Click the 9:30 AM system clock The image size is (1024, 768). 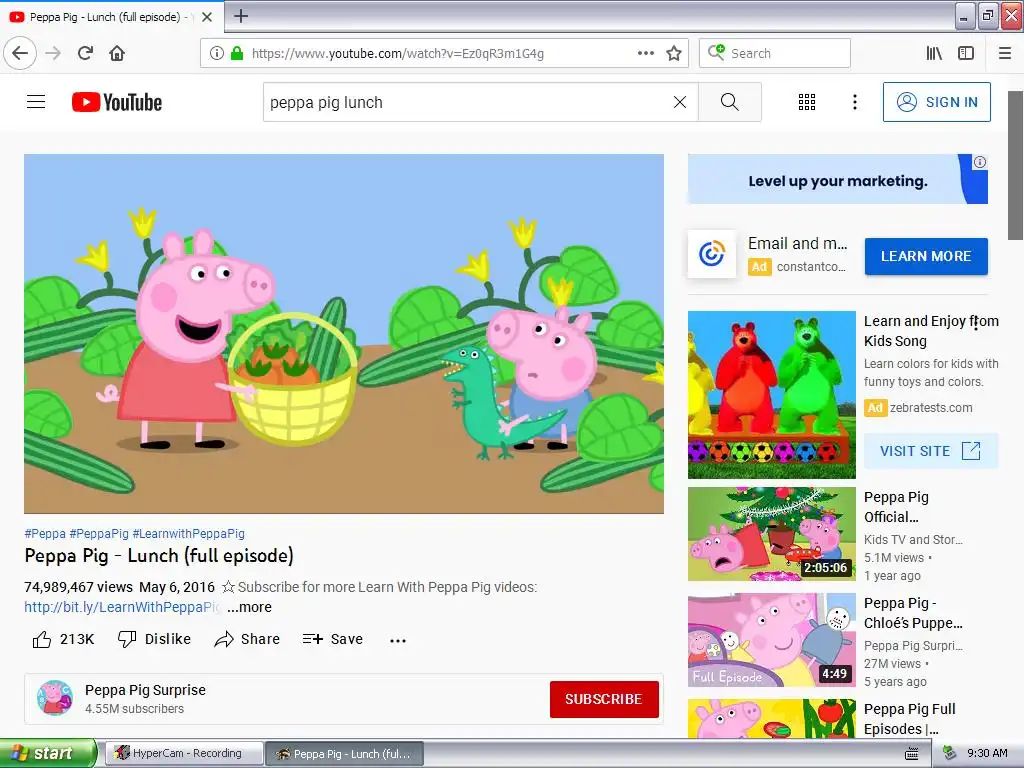tap(987, 753)
